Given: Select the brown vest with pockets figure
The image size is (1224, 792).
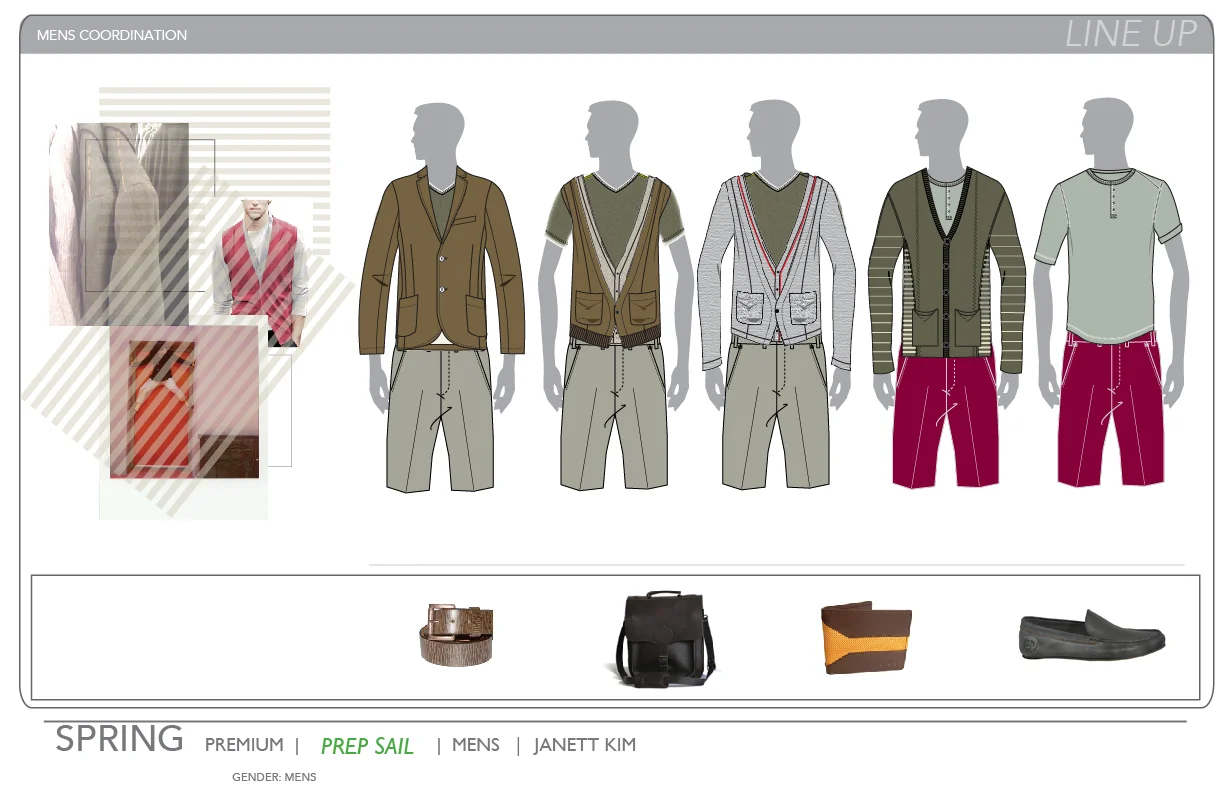Looking at the screenshot, I should 614,295.
